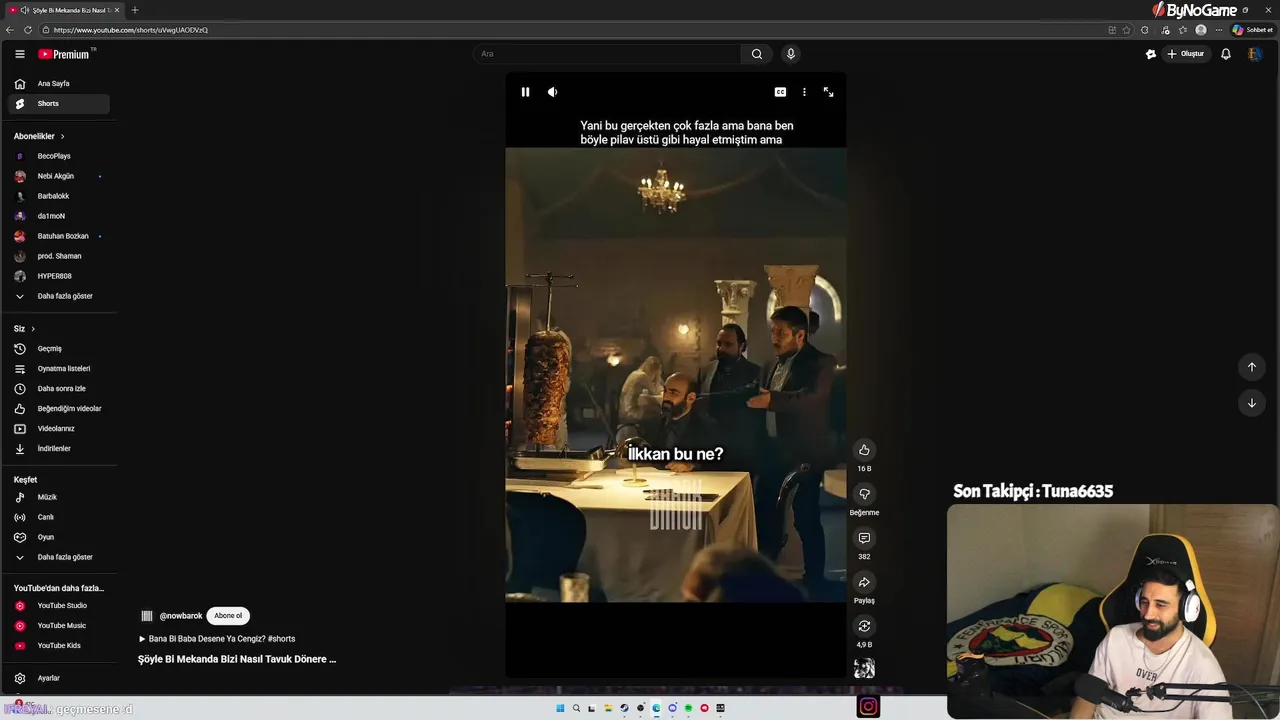Go to the next Short (down arrow)

[1251, 403]
